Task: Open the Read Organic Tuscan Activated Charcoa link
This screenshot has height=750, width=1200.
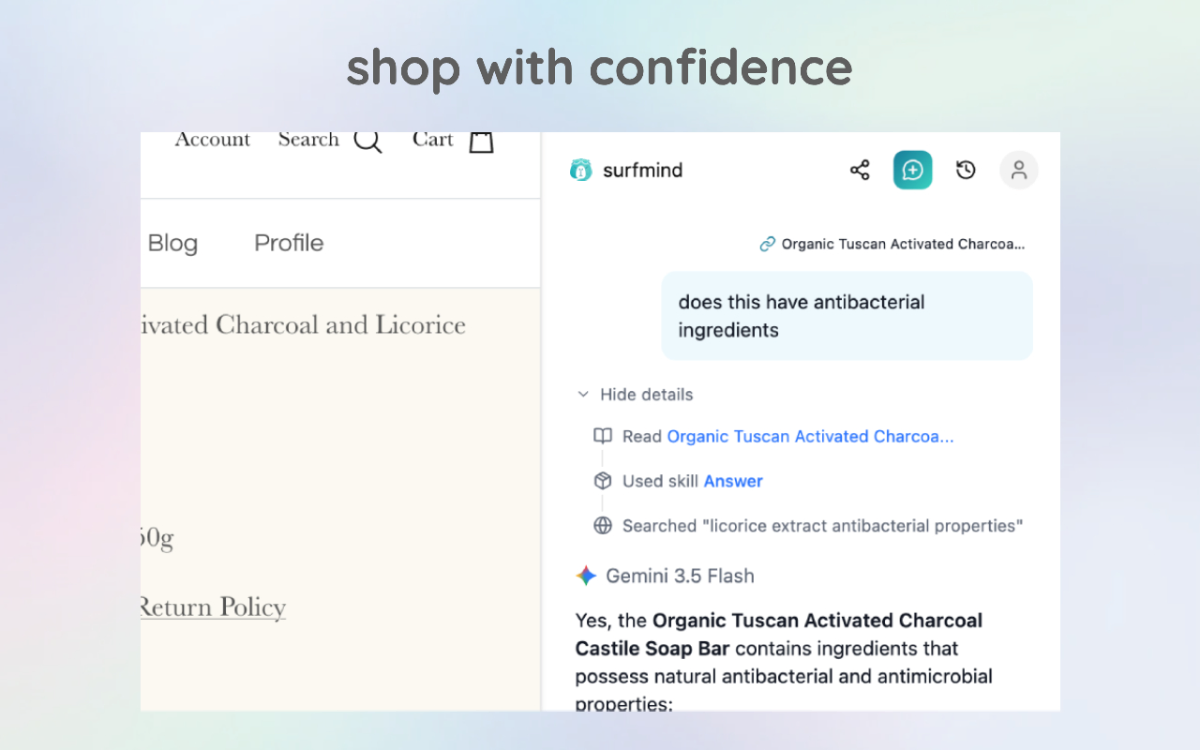Action: 810,436
